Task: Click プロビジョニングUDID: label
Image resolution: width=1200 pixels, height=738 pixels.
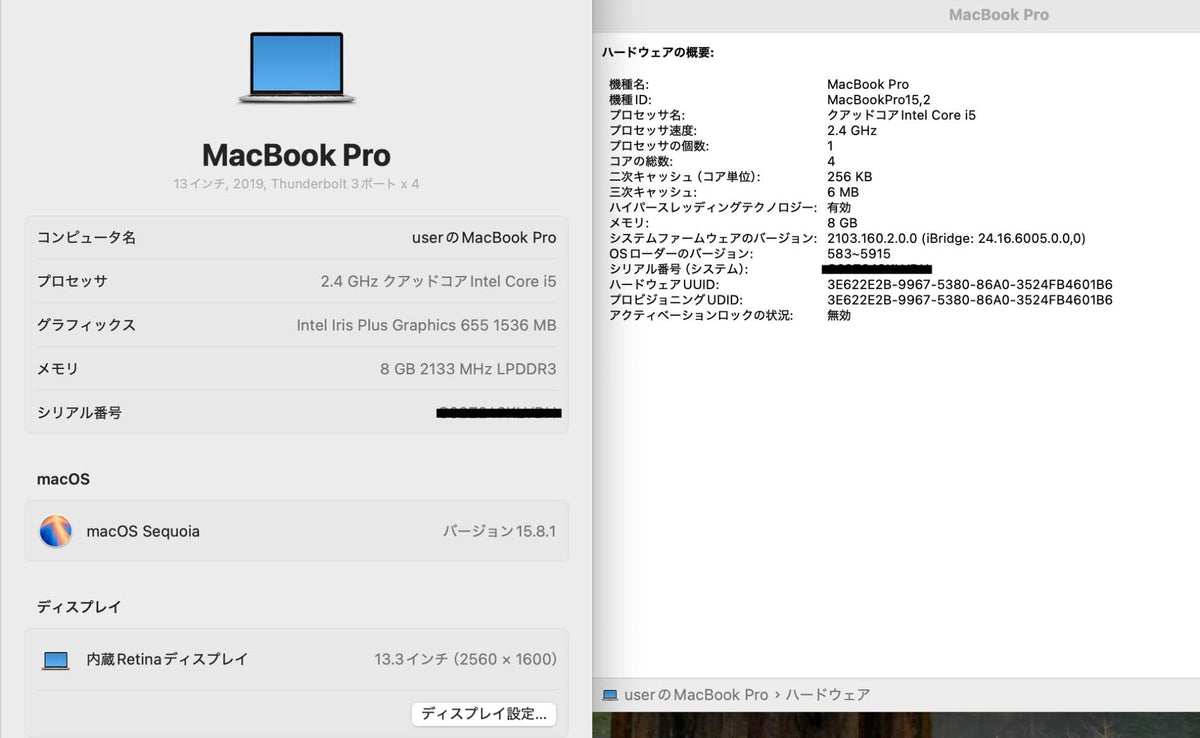Action: pos(676,300)
